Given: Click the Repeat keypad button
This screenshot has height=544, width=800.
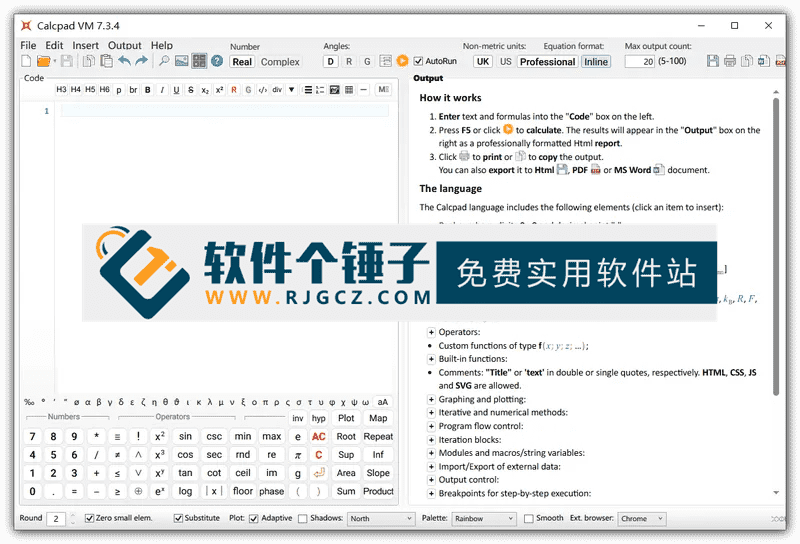Looking at the screenshot, I should pos(378,436).
